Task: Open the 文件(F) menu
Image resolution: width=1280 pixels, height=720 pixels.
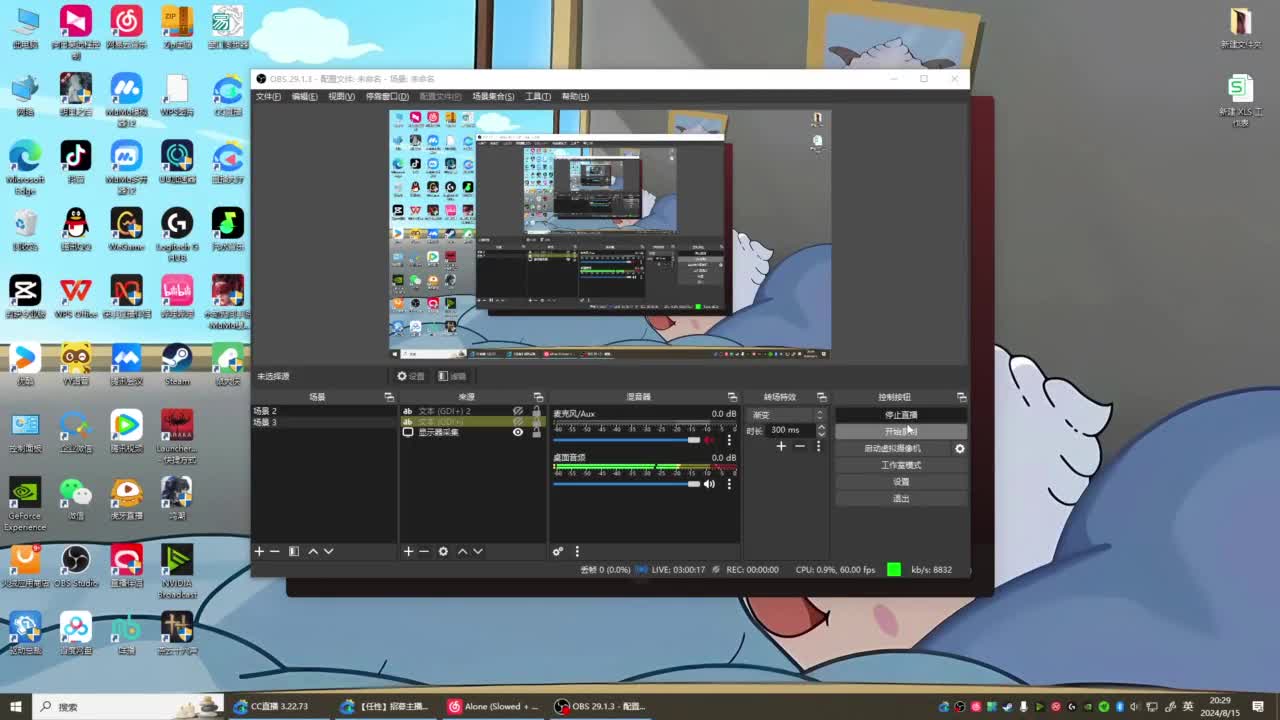Action: [x=268, y=97]
